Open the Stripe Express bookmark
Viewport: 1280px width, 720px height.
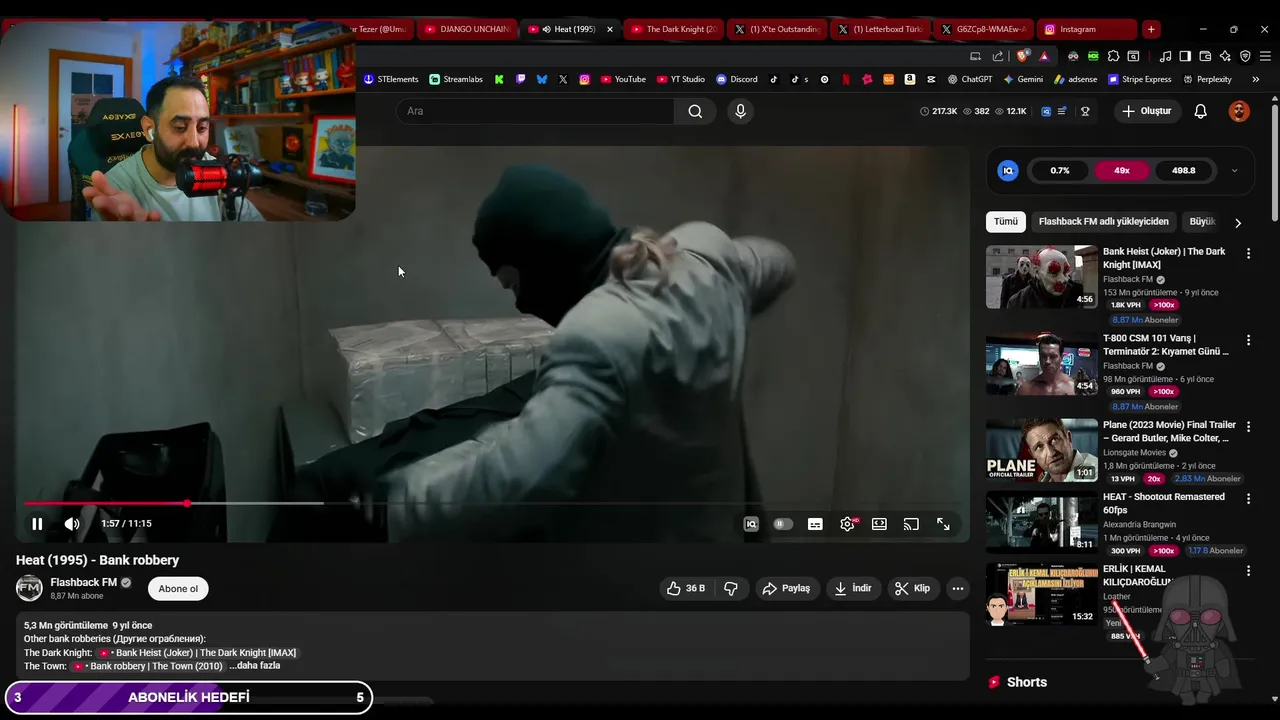tap(1139, 79)
